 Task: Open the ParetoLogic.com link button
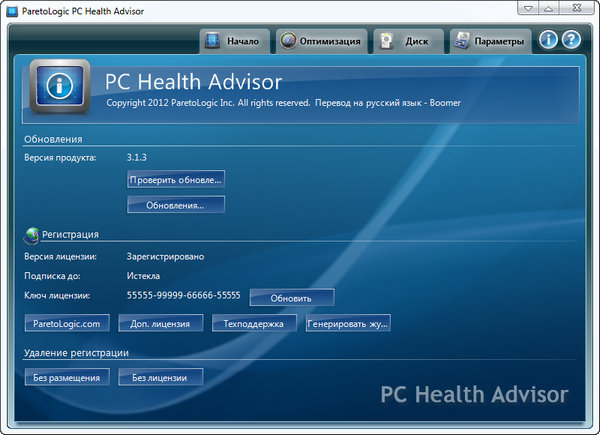point(67,323)
